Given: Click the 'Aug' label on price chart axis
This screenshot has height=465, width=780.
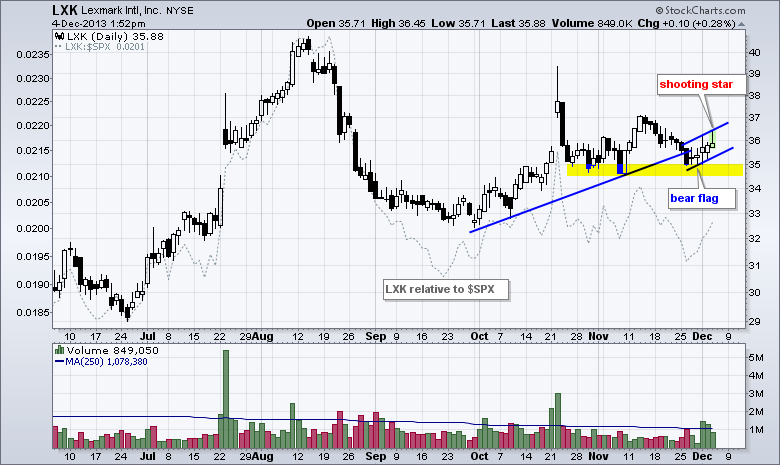Looking at the screenshot, I should [x=263, y=336].
